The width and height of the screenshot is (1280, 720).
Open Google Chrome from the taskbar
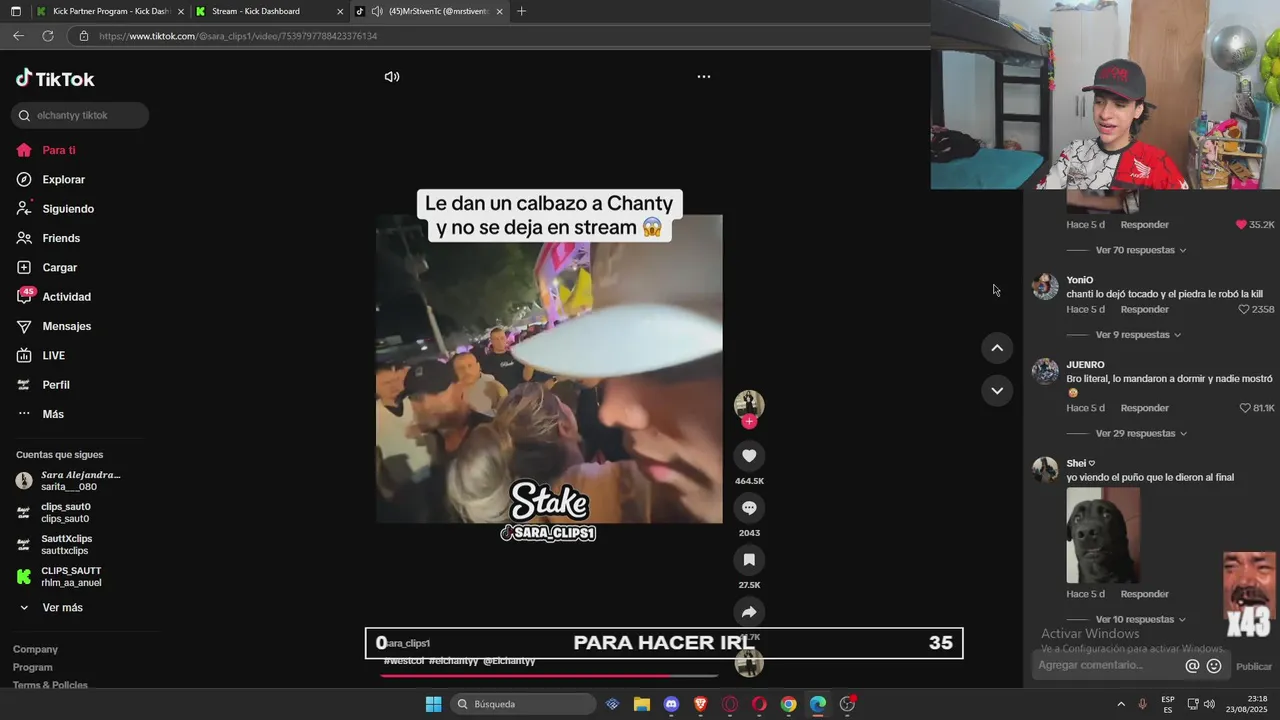click(789, 704)
